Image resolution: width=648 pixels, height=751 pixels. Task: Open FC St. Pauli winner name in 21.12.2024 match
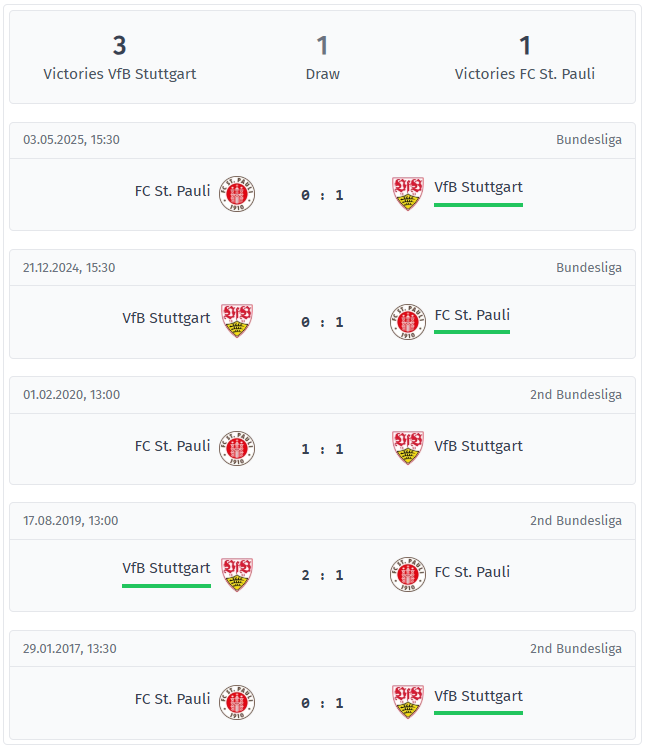(472, 315)
